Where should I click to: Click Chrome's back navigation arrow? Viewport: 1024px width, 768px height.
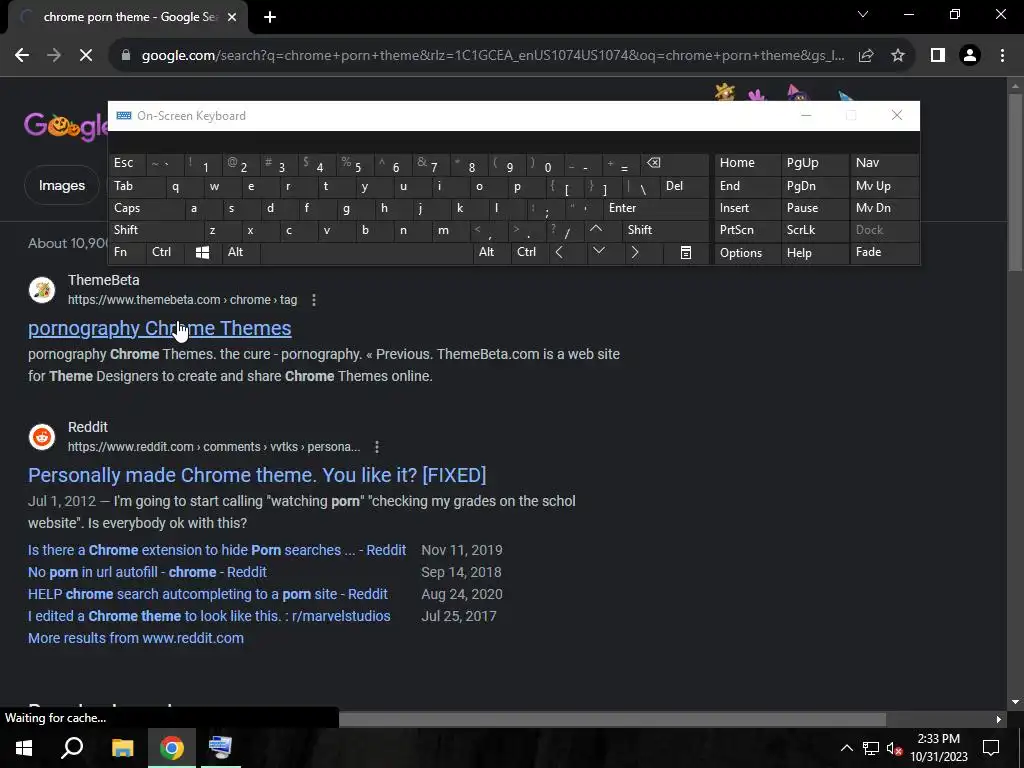22,56
